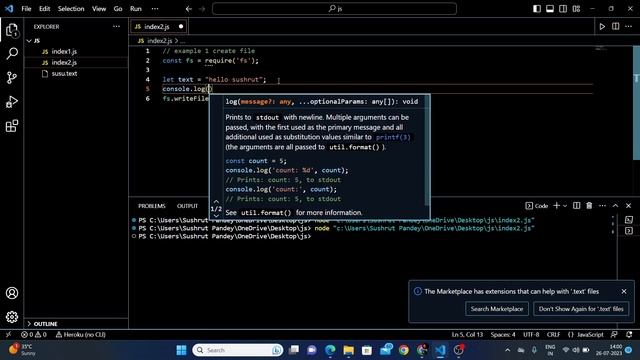This screenshot has width=640, height=360.
Task: Open the Edit menu
Action: click(44, 9)
